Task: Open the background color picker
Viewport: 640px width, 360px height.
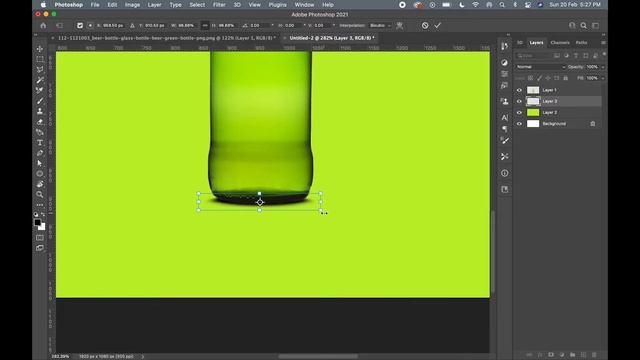Action: tap(43, 227)
